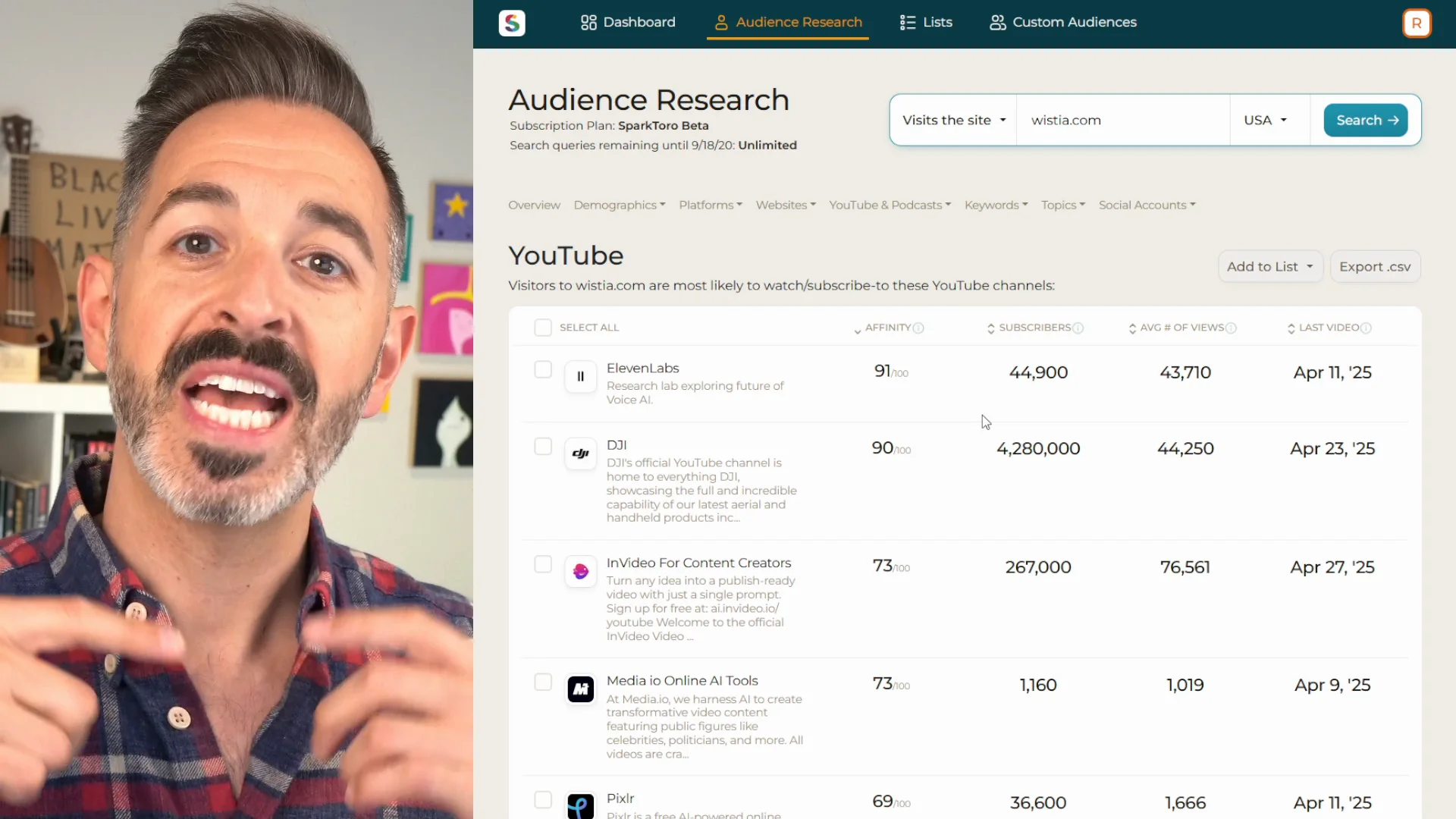Screen dimensions: 1456x819
Task: Open the Audience Research tab
Action: [788, 23]
